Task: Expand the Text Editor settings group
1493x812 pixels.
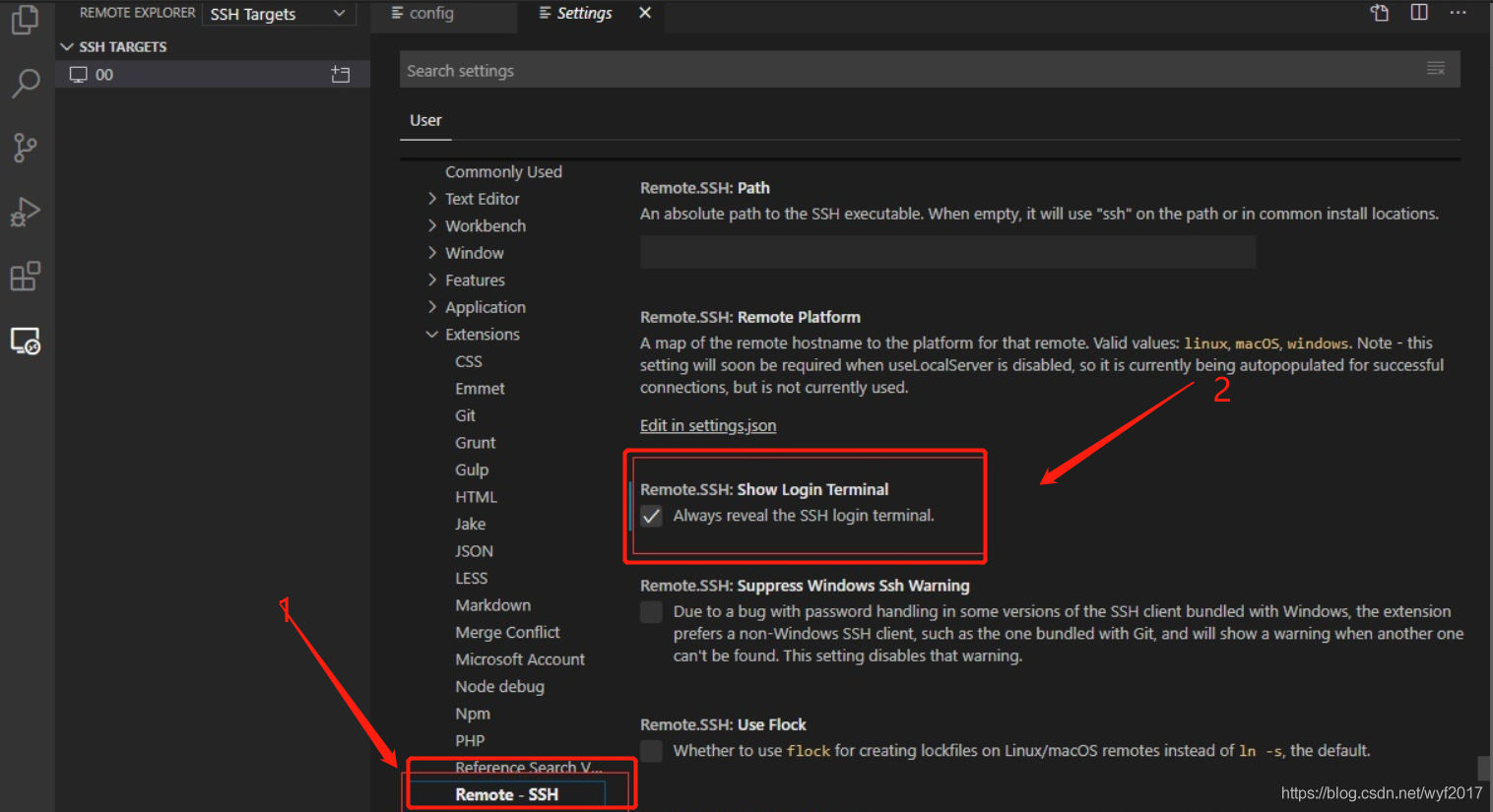Action: (x=432, y=199)
